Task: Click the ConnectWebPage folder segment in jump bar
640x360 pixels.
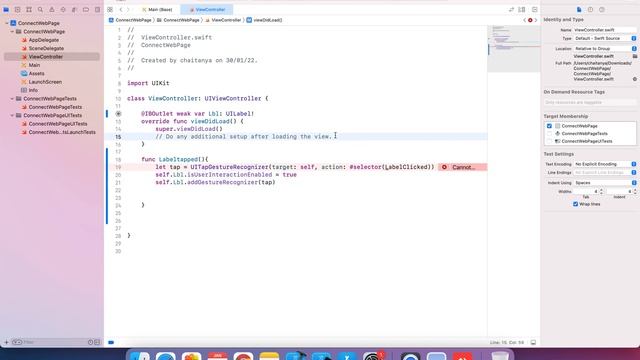Action: point(178,20)
